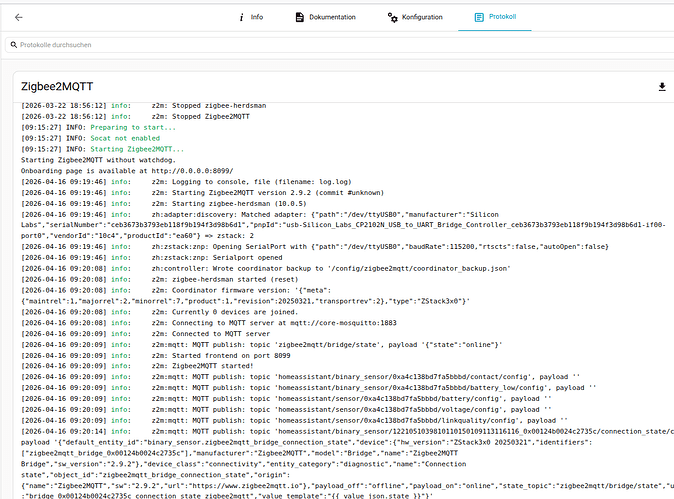Click the linkquality/config MQTT publish line
Image resolution: width=674 pixels, height=499 pixels.
pos(294,421)
